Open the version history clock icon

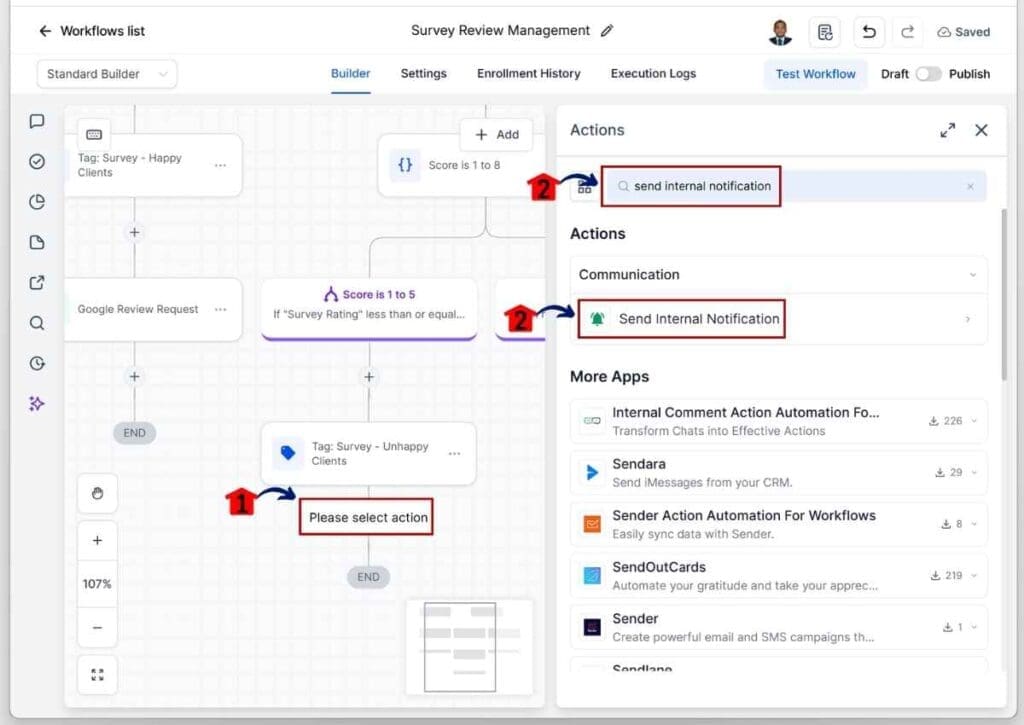click(37, 363)
